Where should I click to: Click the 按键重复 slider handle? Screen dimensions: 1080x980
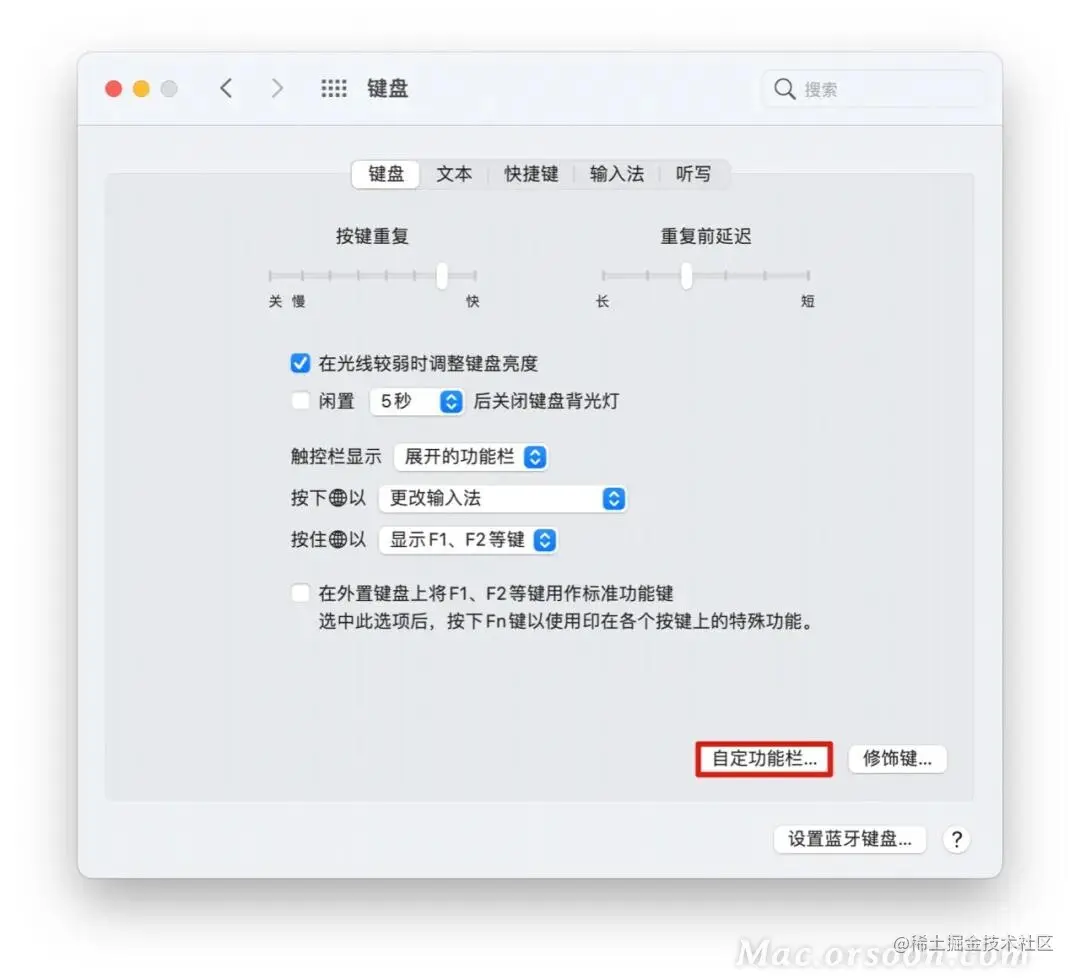[x=442, y=275]
